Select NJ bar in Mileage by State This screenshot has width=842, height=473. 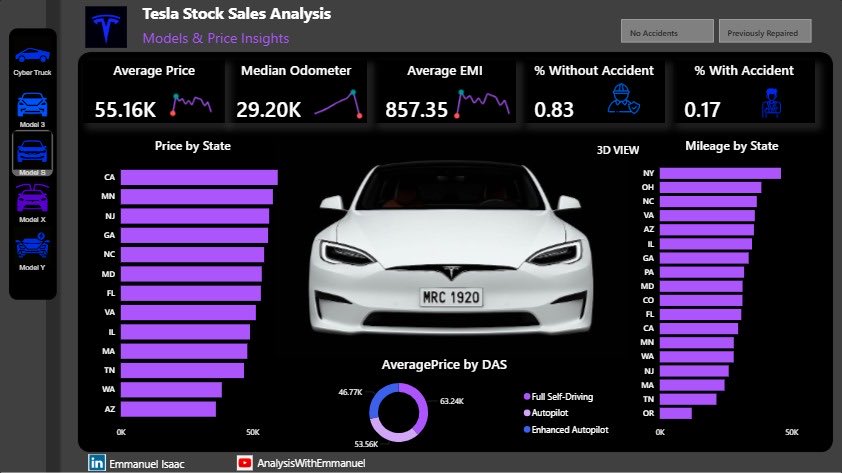[x=694, y=371]
